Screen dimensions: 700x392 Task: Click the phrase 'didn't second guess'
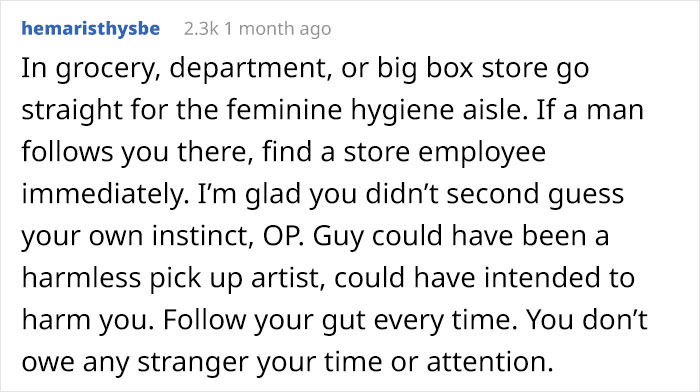tap(494, 194)
